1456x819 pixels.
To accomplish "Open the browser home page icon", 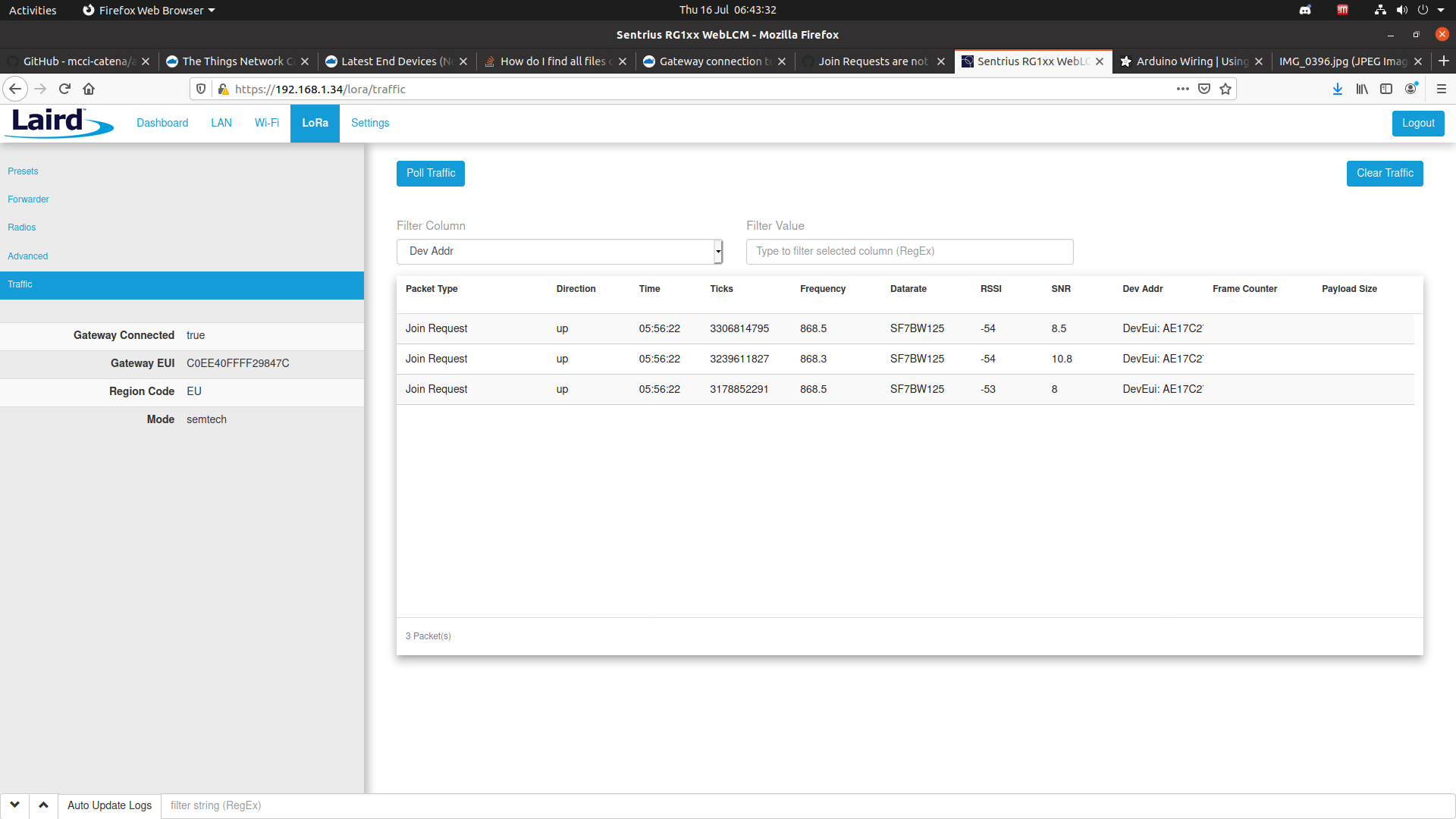I will click(89, 89).
